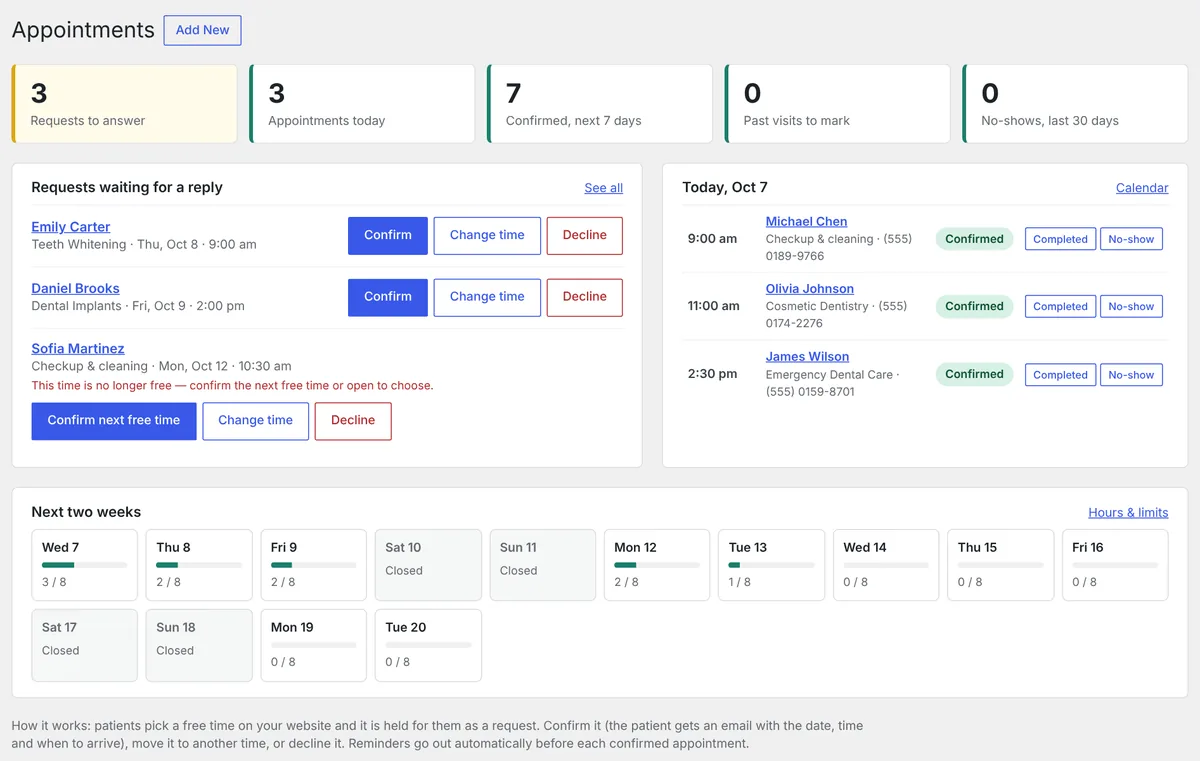
Task: Click the 2:30 pm time label
Action: (712, 374)
